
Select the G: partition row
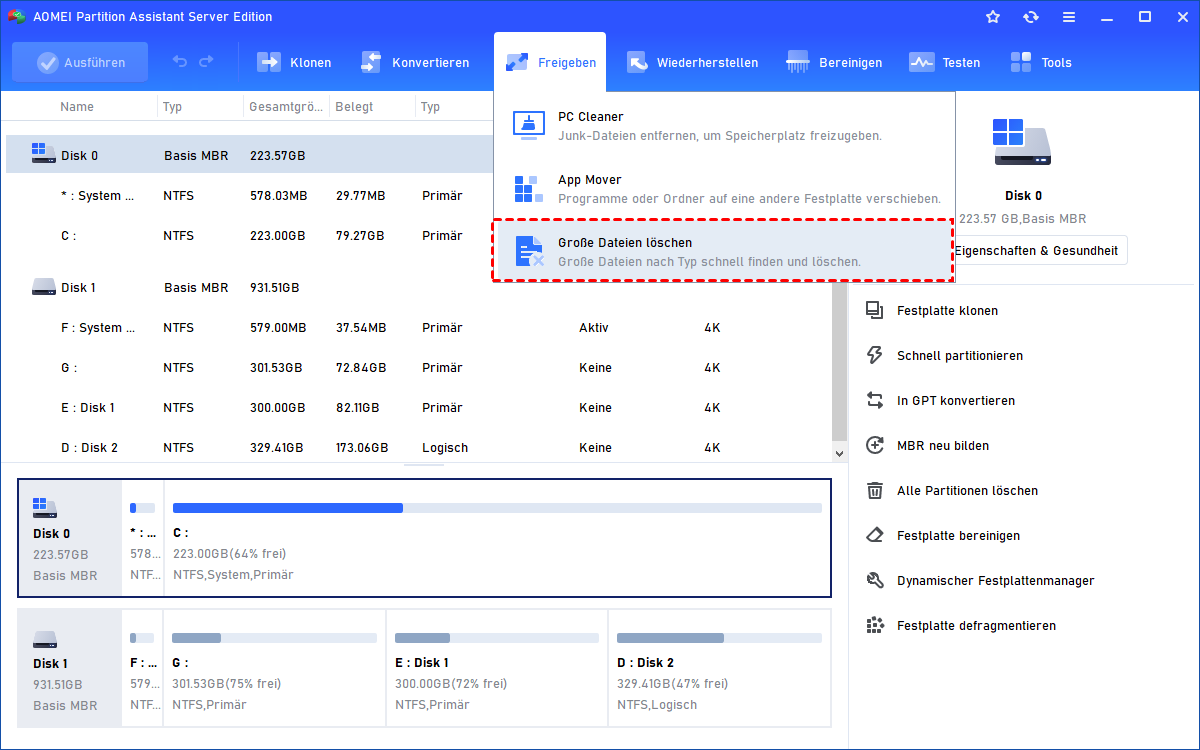point(418,368)
